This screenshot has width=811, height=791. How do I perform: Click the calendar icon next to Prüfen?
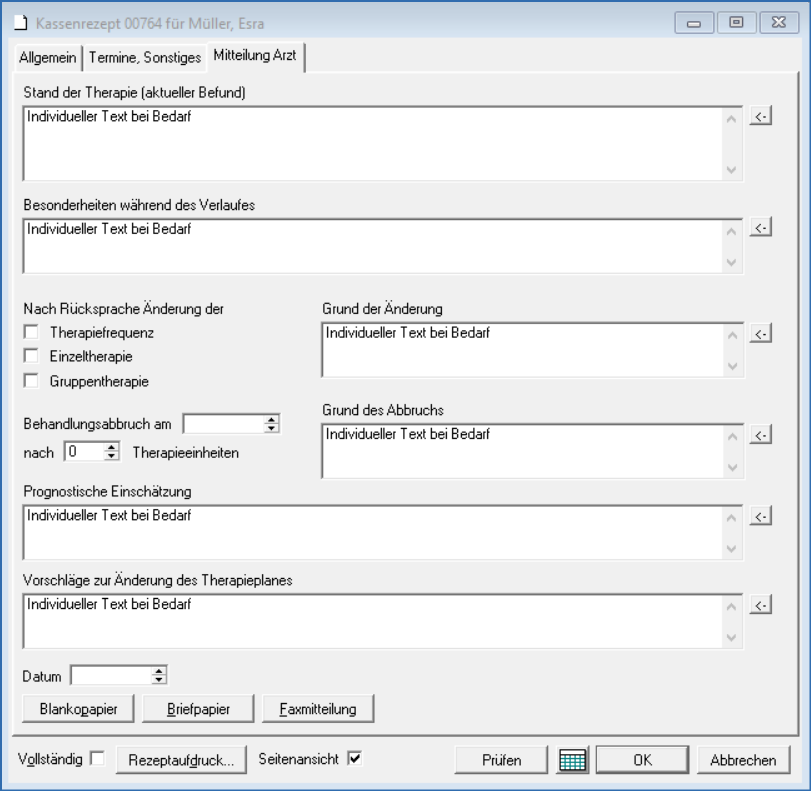point(573,760)
